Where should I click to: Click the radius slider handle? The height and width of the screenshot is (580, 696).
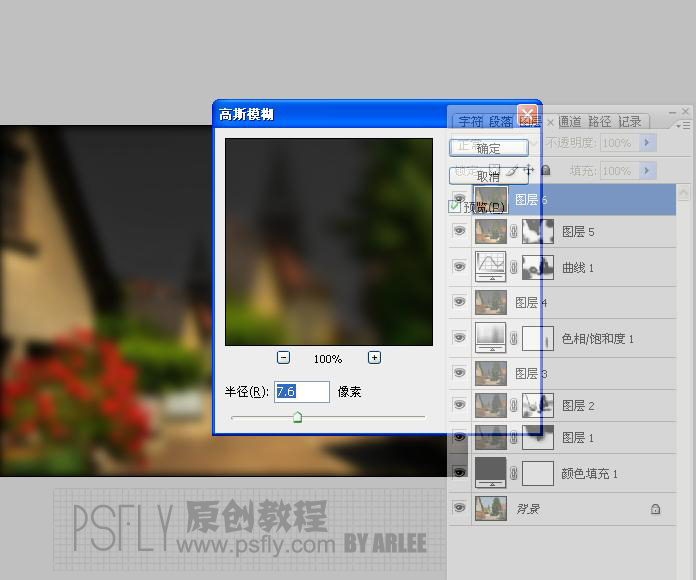tap(297, 417)
